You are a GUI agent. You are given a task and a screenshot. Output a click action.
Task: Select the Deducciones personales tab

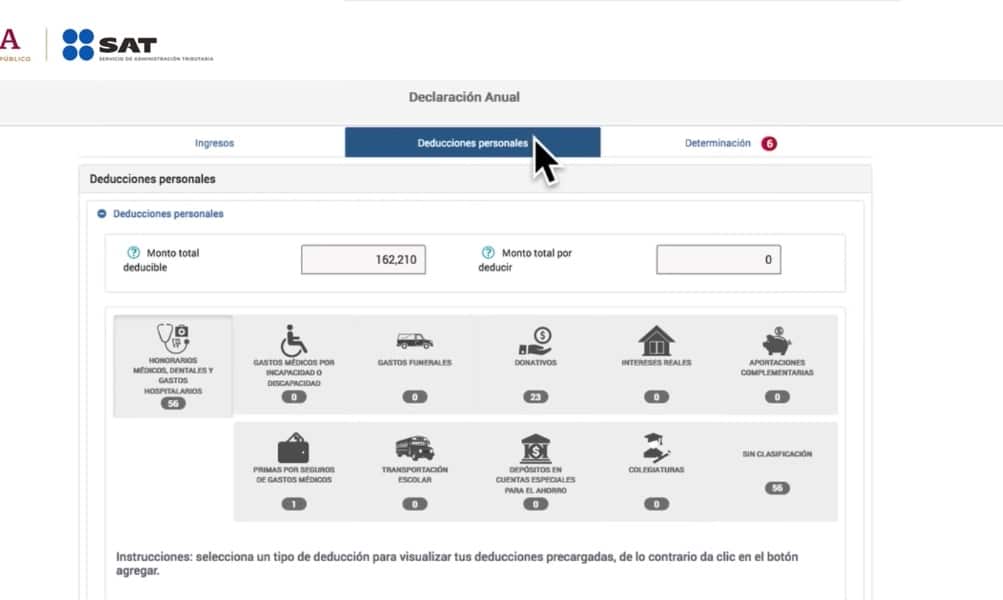(x=472, y=143)
